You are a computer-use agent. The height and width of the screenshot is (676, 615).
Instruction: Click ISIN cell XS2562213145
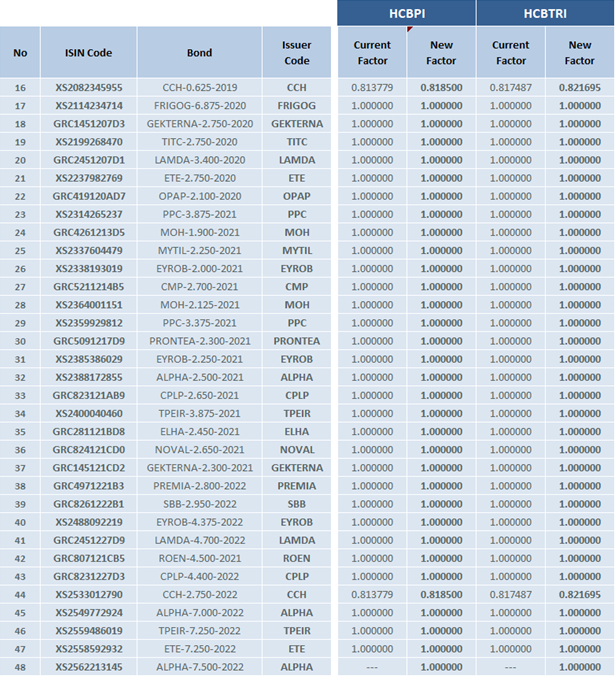pos(88,667)
